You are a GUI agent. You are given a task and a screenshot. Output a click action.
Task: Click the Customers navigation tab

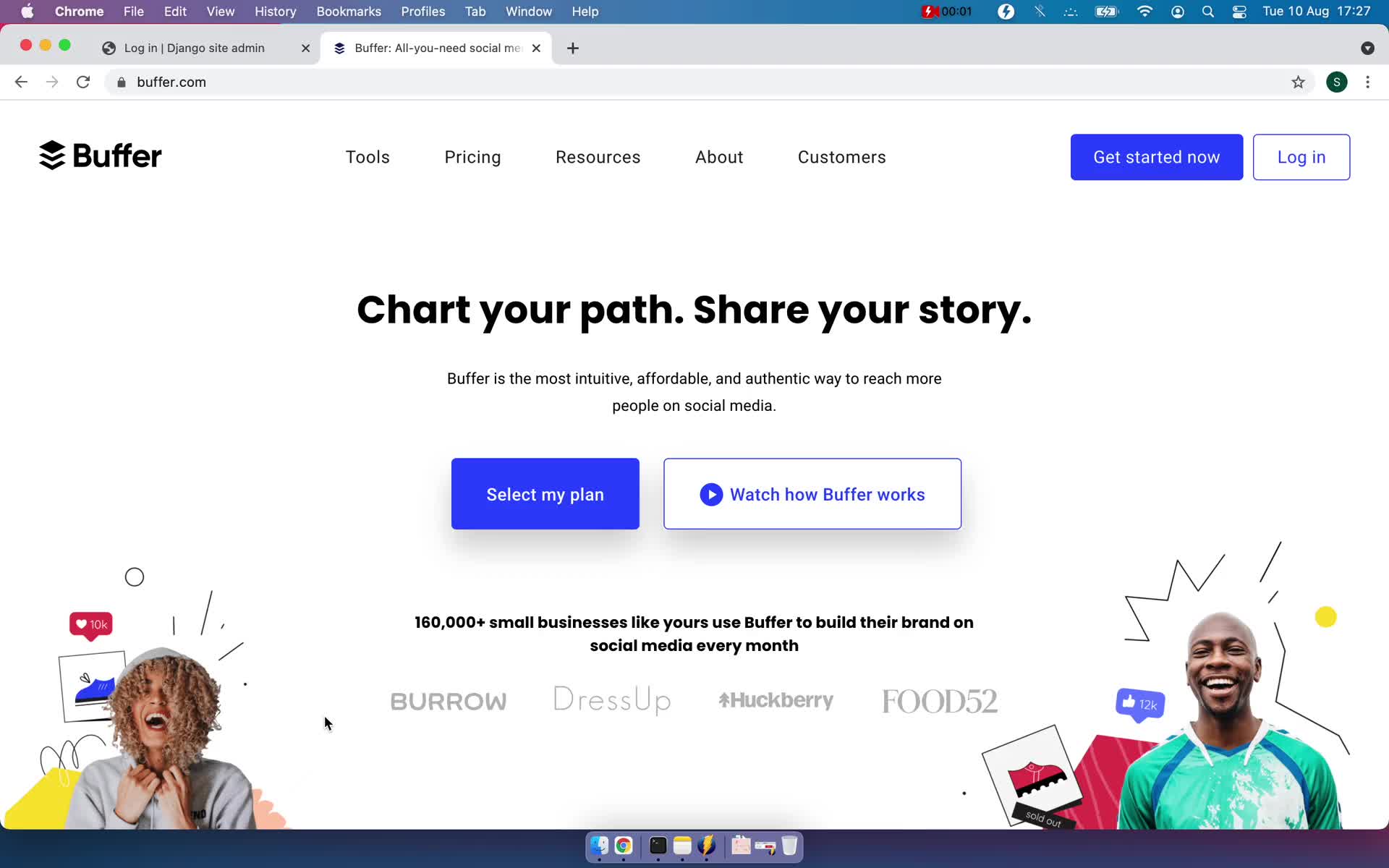pos(841,157)
